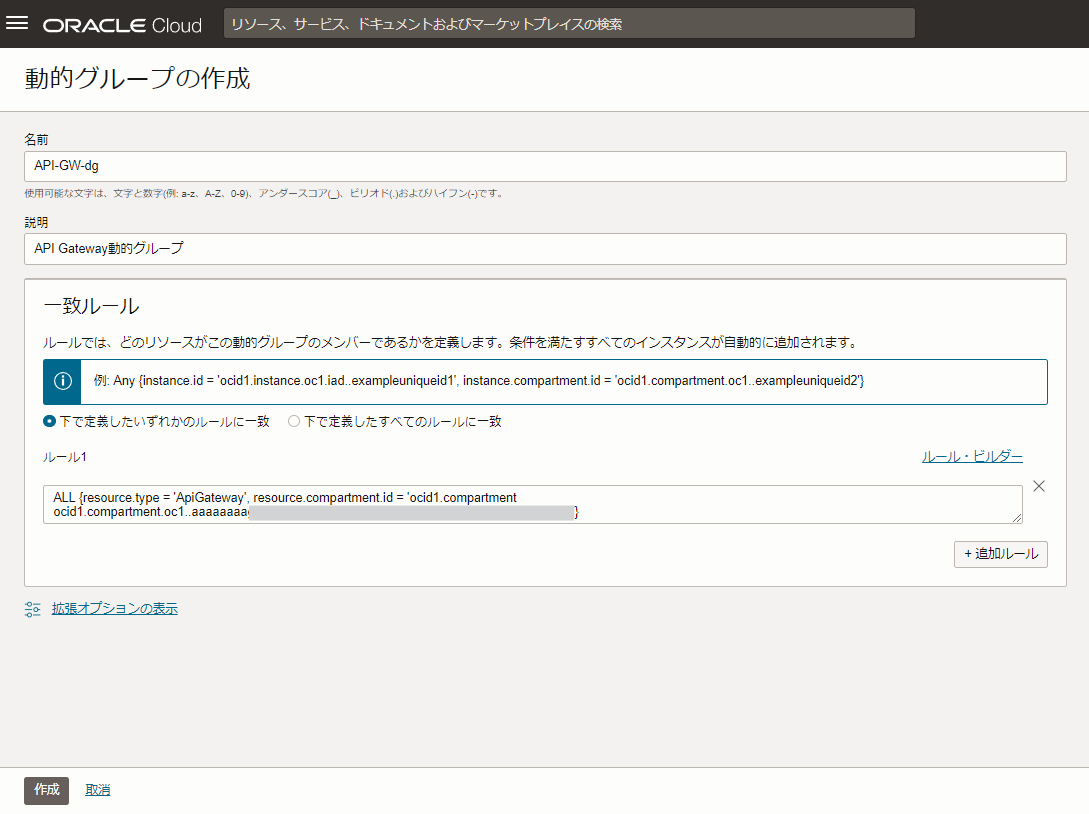This screenshot has width=1089, height=814.
Task: Click the name hint text 使用可能な文字は
Action: [x=264, y=194]
